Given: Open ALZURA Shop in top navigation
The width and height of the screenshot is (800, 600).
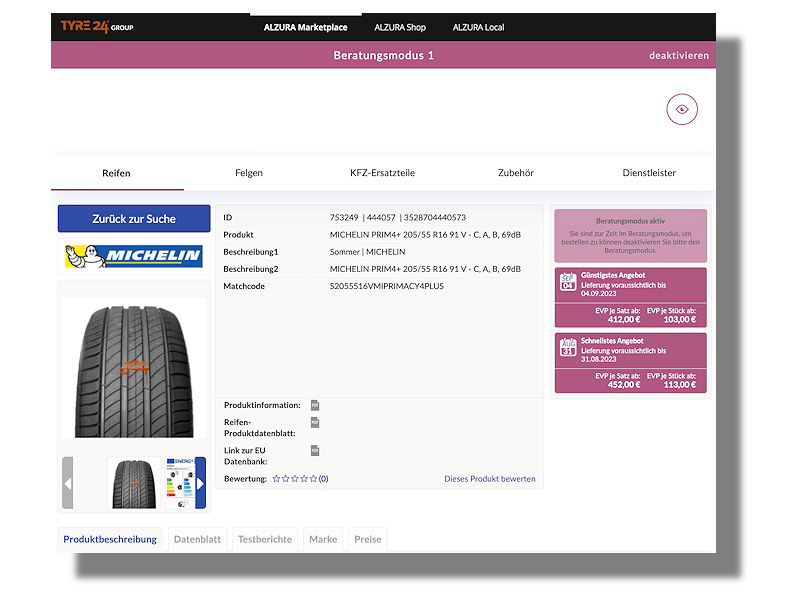Looking at the screenshot, I should click(x=400, y=27).
